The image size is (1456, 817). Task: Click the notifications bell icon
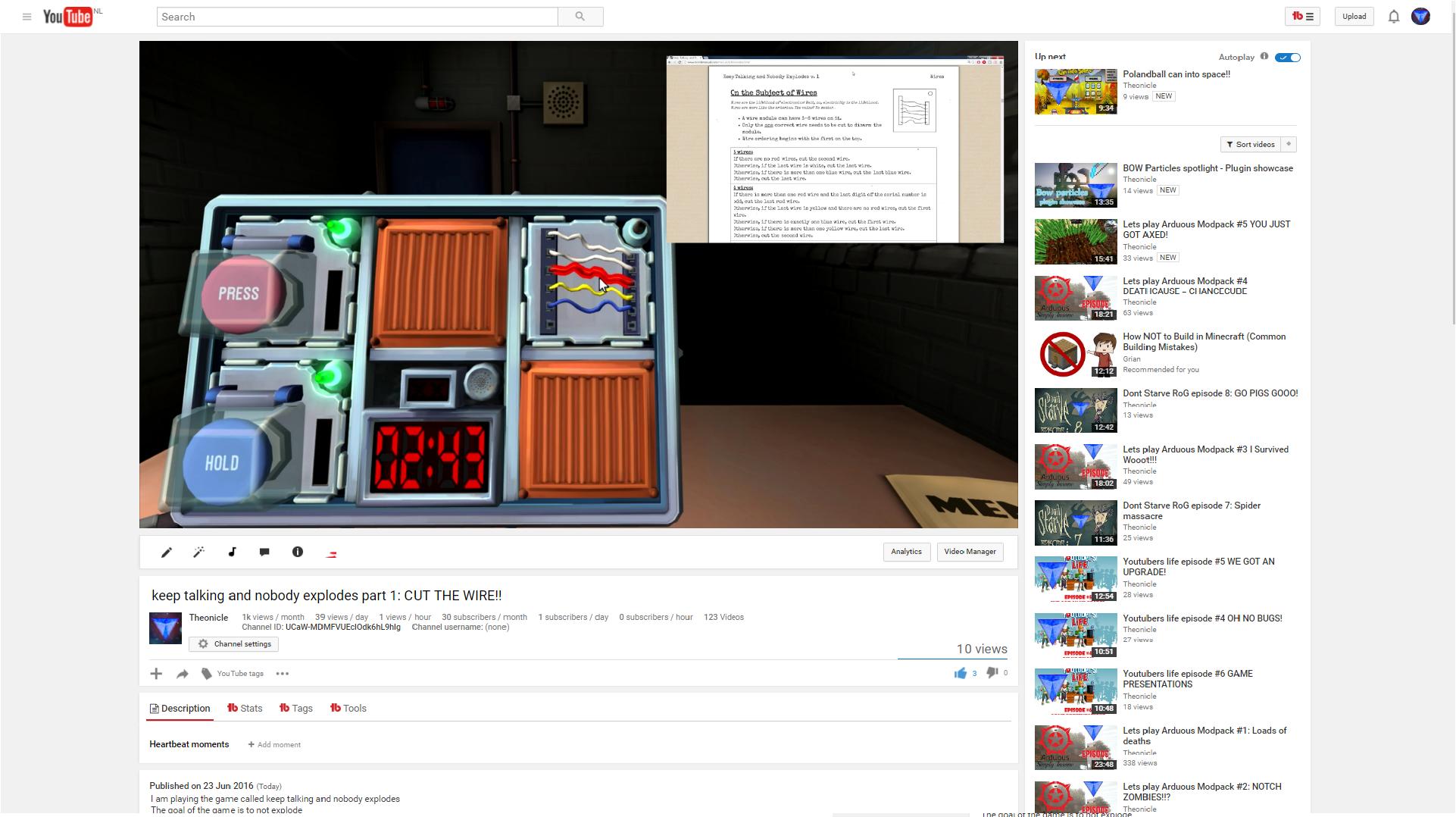1393,17
